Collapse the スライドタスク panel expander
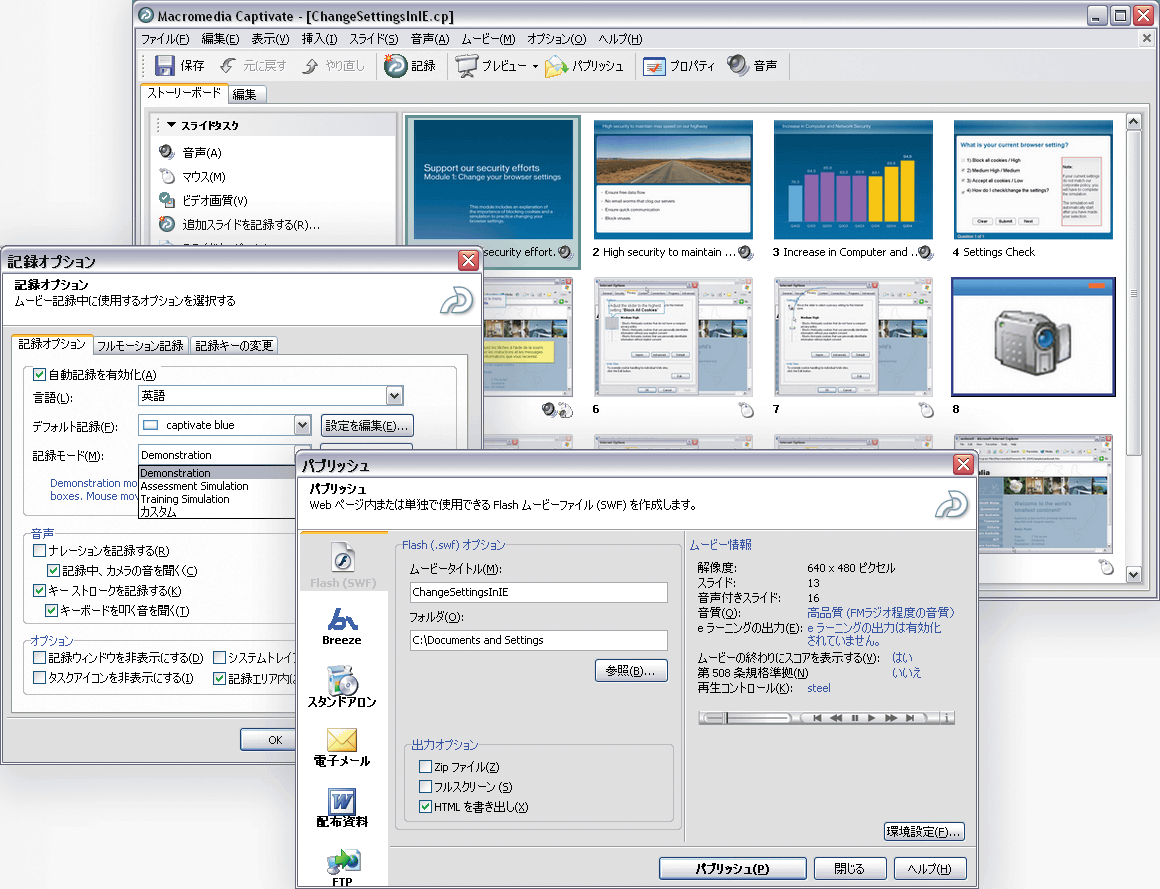 coord(172,125)
